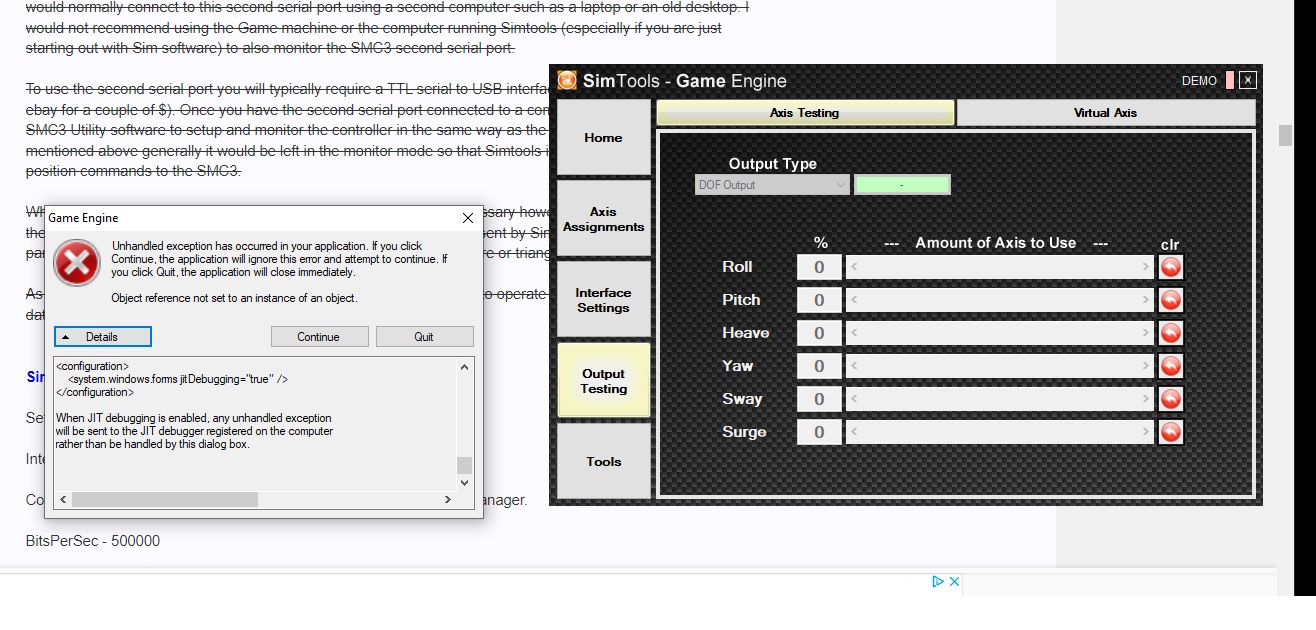Close the SimTools Game Engine window
The height and width of the screenshot is (630, 1316).
pos(1247,80)
